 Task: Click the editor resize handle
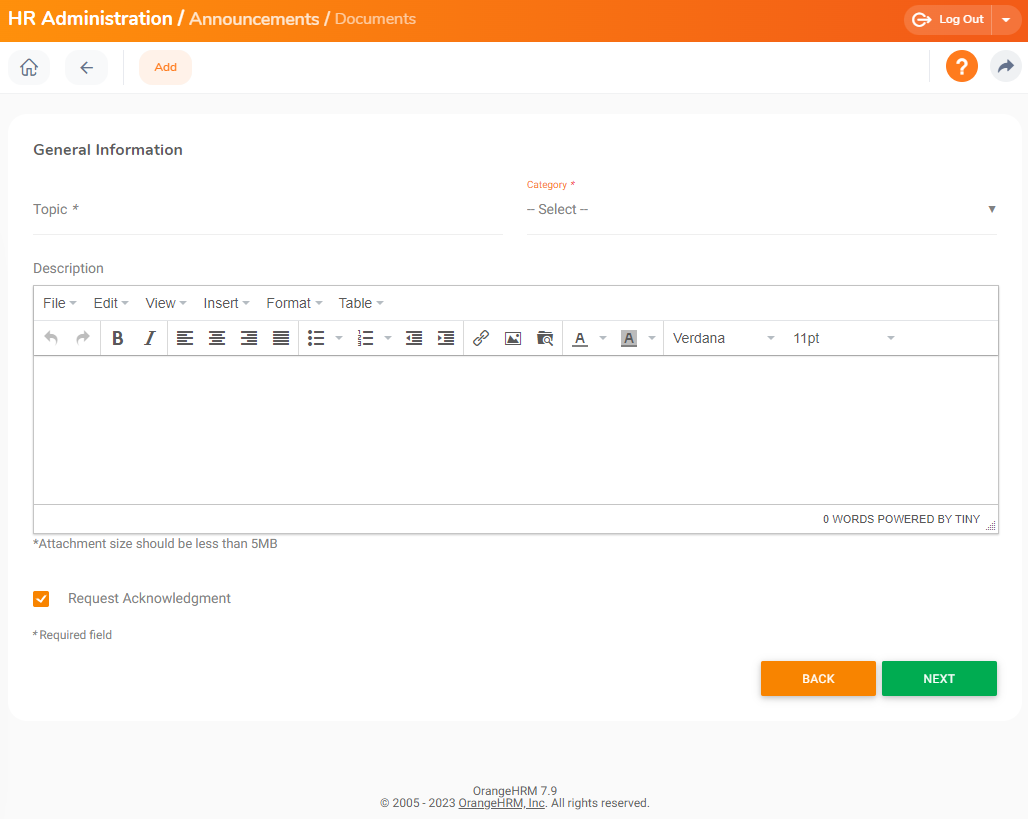pyautogui.click(x=991, y=525)
